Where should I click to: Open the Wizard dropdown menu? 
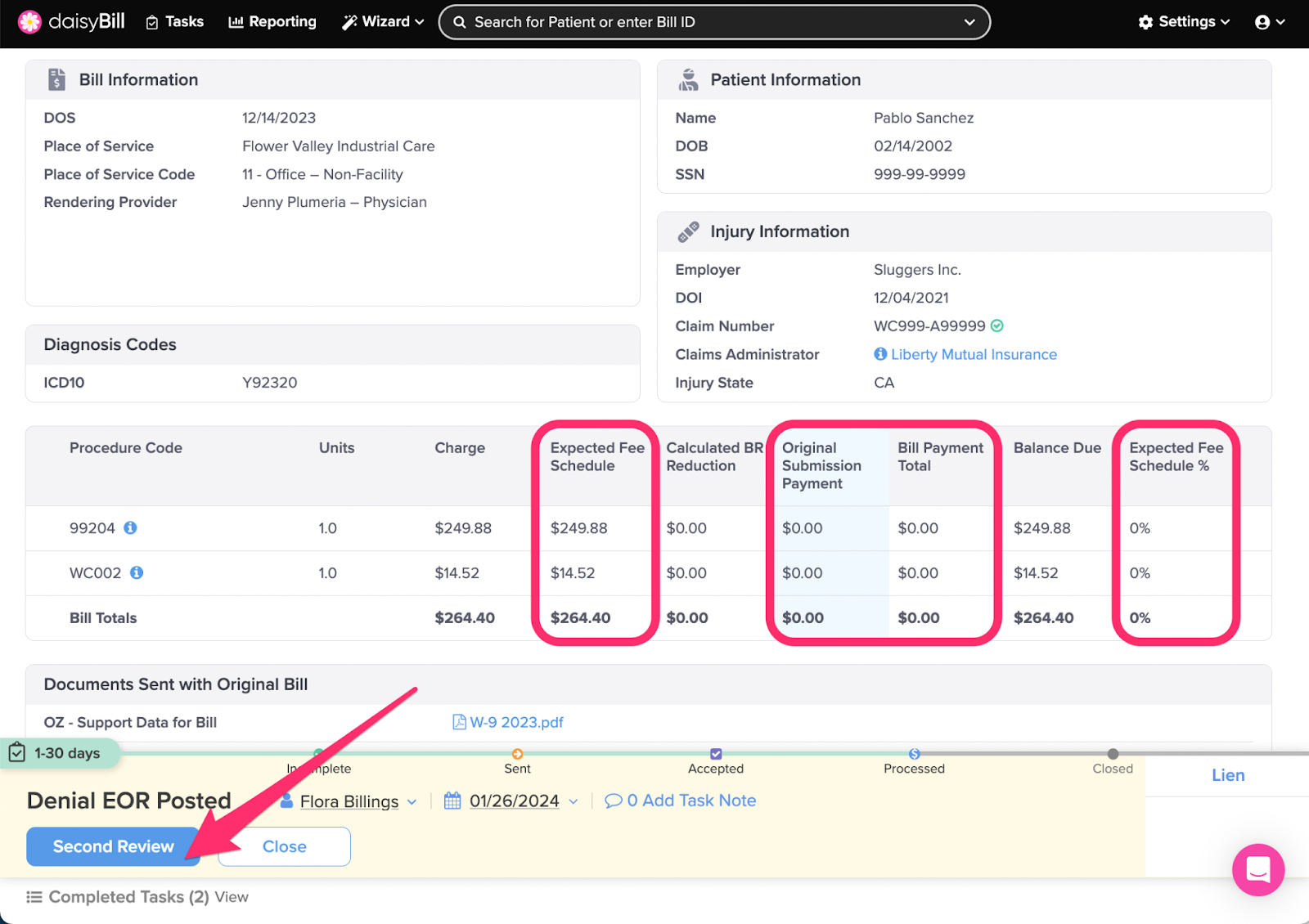pos(383,22)
